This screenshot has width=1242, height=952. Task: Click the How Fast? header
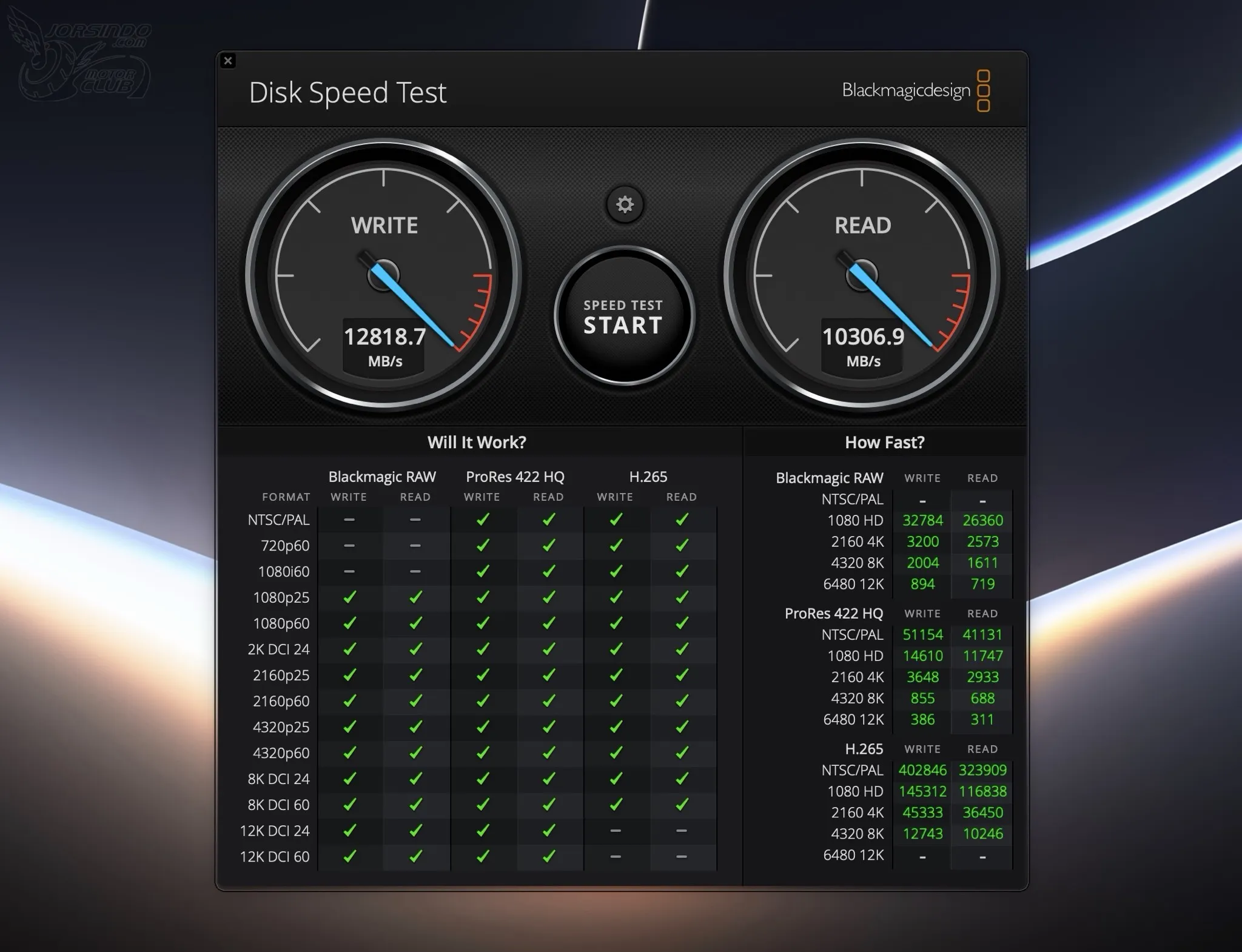click(885, 442)
